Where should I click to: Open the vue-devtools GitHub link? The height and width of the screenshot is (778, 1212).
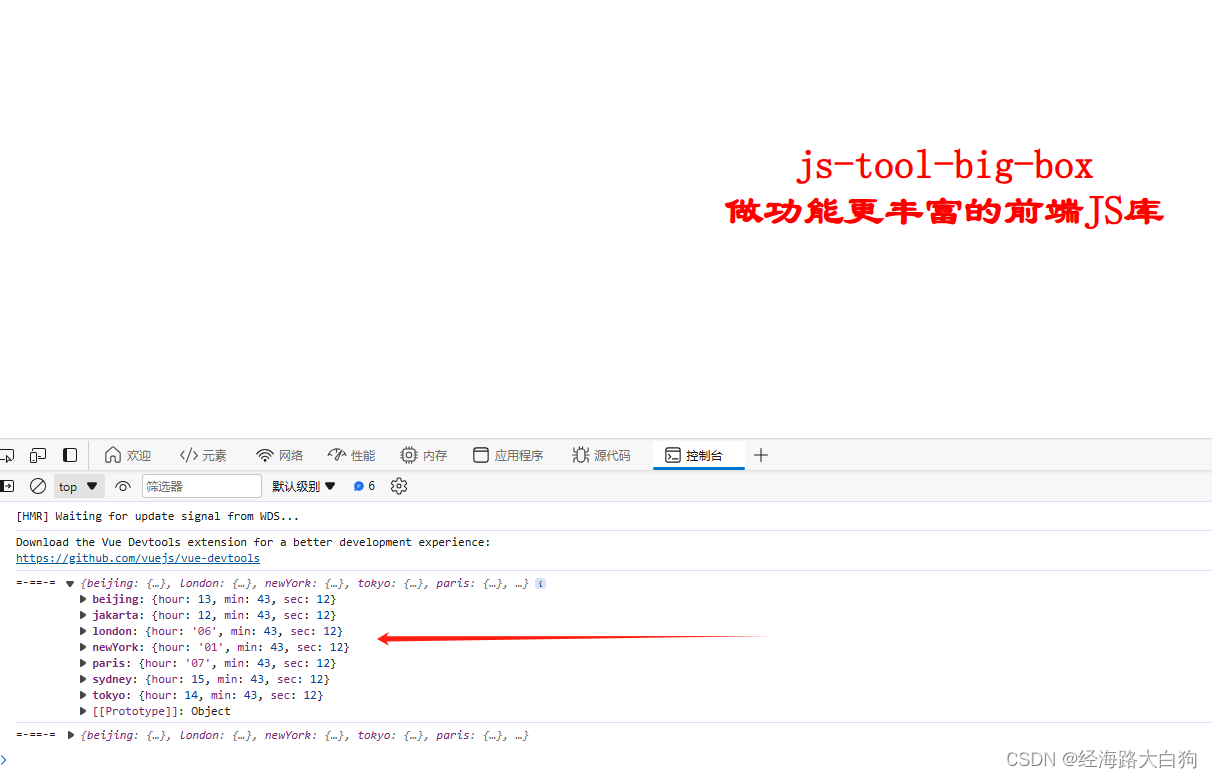click(x=138, y=558)
